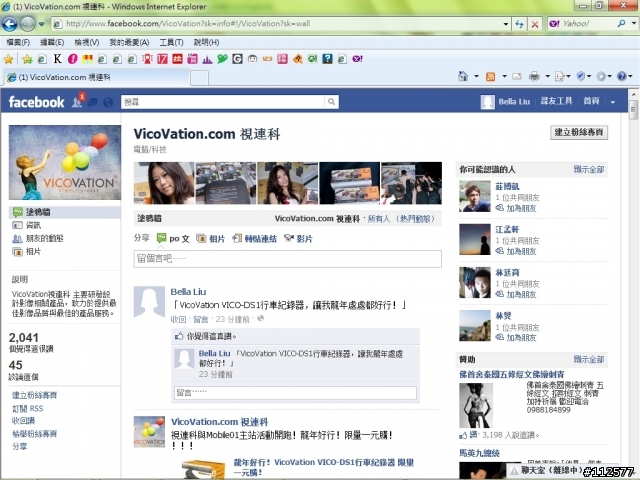Click the IE Forward navigation button
This screenshot has height=480, width=640.
point(27,24)
